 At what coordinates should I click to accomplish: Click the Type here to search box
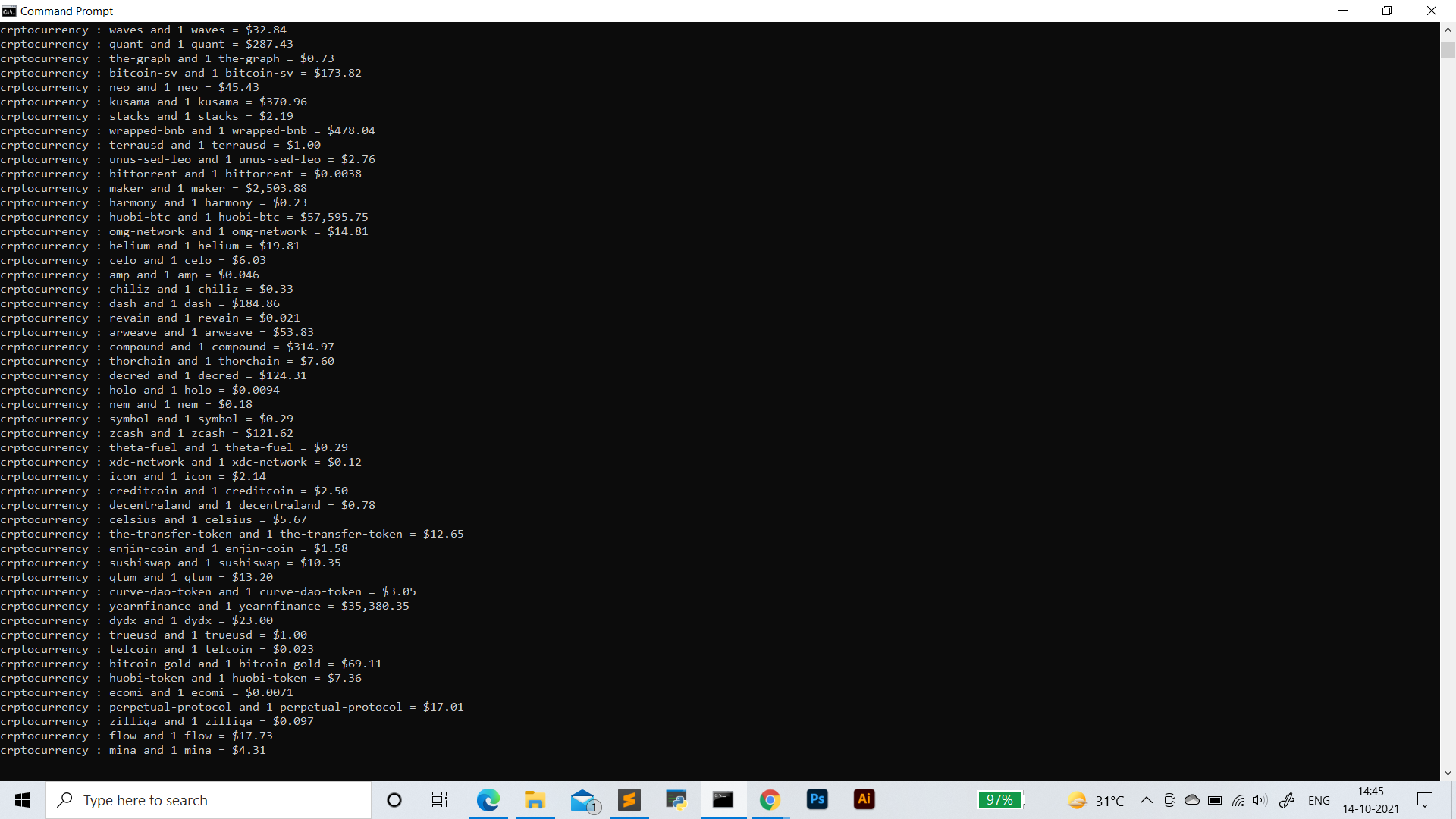point(209,800)
